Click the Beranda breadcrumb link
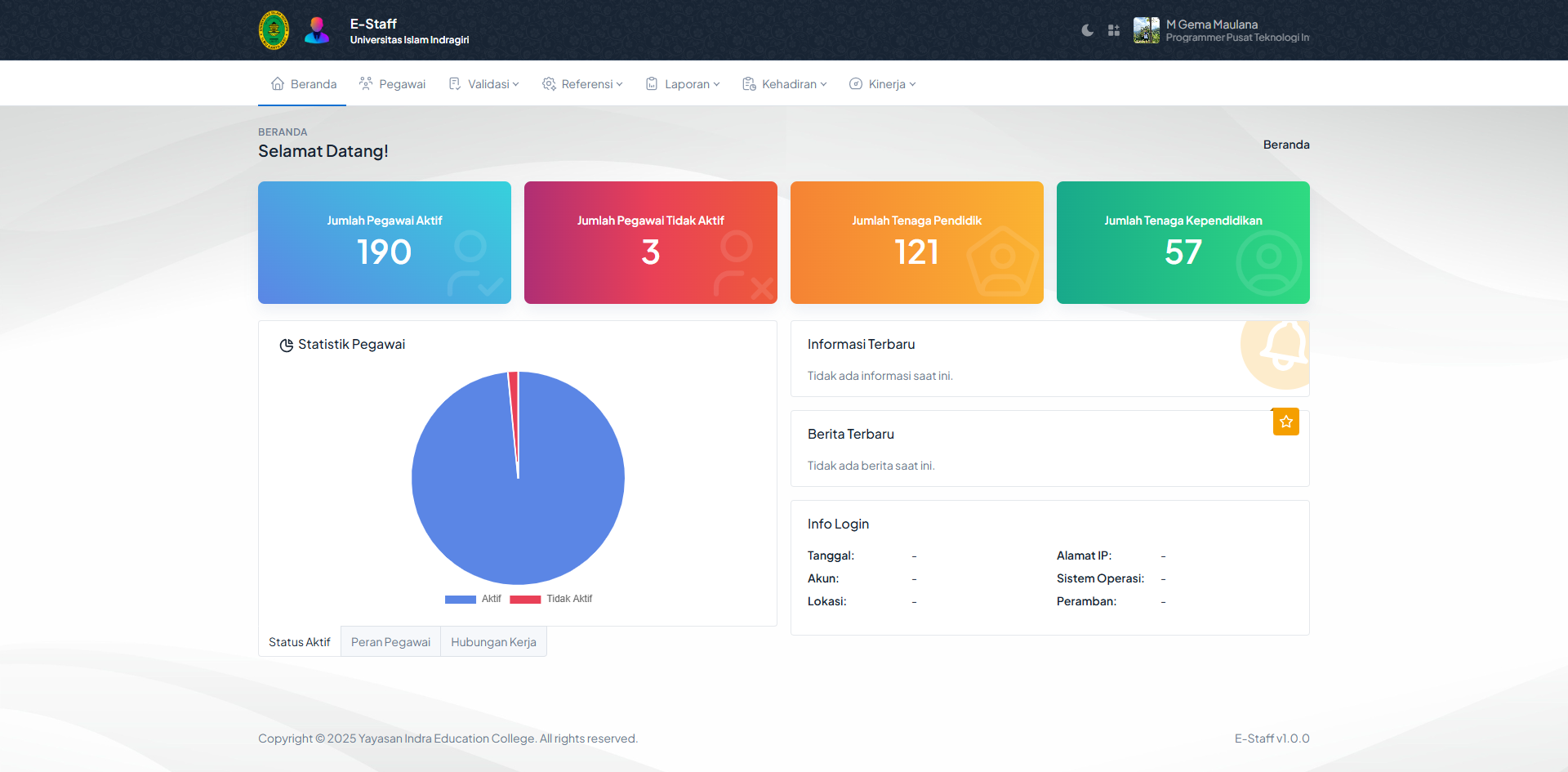The image size is (1568, 772). tap(1285, 145)
